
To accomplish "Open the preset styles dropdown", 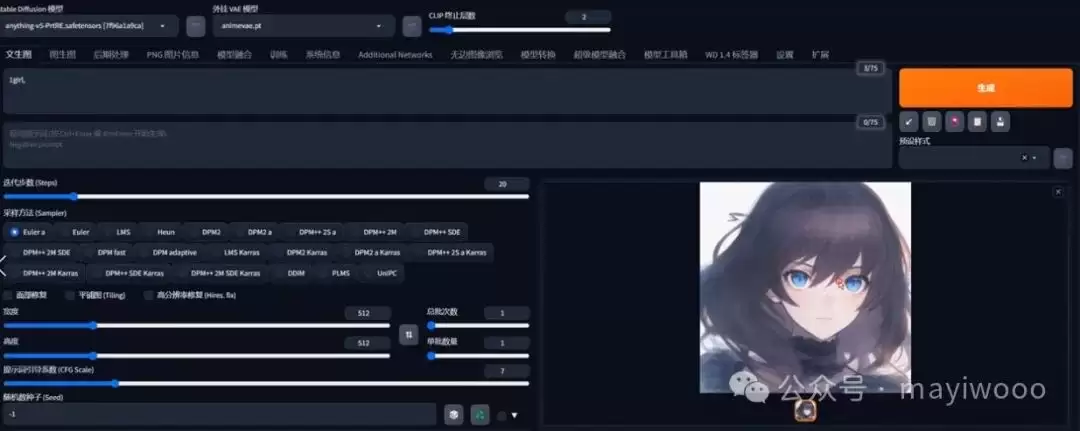I will point(974,158).
